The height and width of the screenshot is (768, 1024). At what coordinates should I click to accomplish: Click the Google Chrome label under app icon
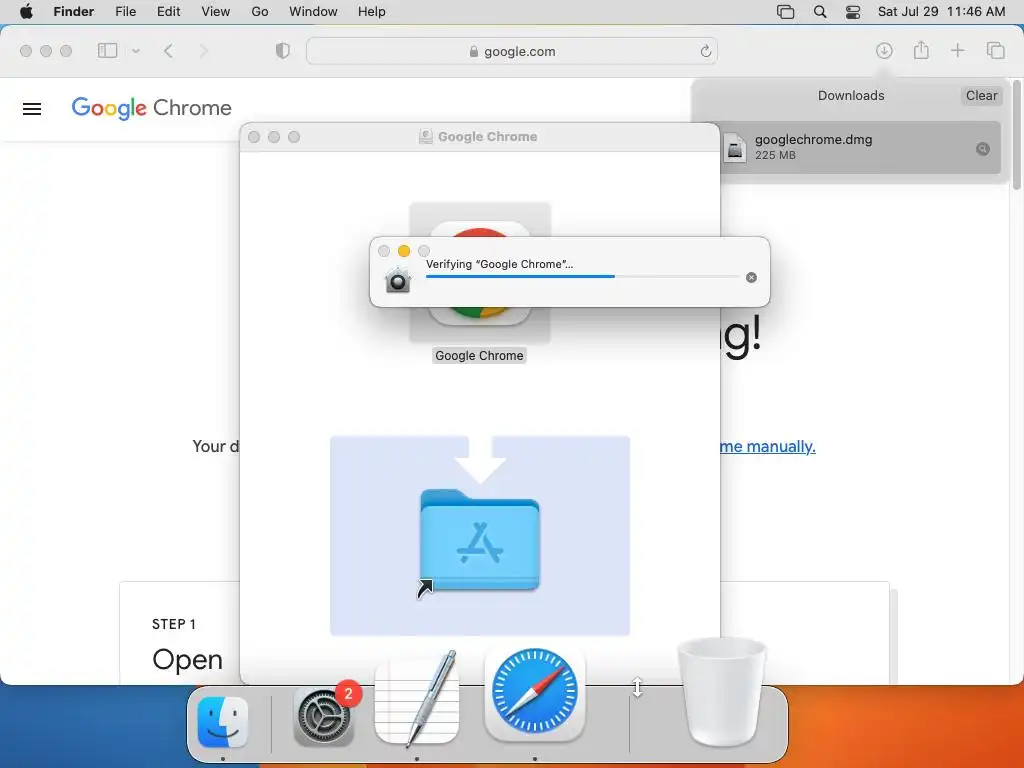tap(479, 356)
